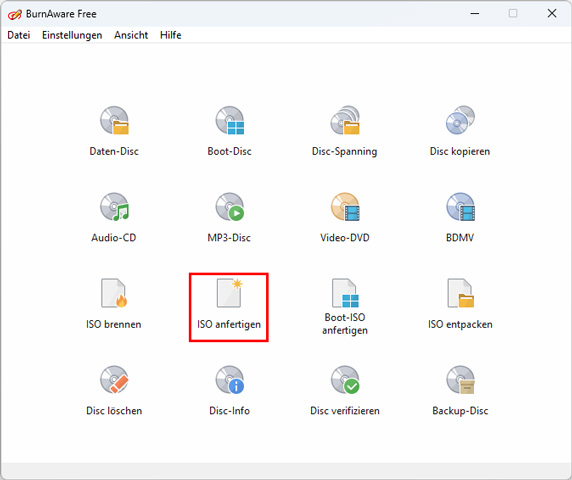Image resolution: width=572 pixels, height=480 pixels.
Task: Minimize the BurnAware Free window
Action: click(x=475, y=13)
